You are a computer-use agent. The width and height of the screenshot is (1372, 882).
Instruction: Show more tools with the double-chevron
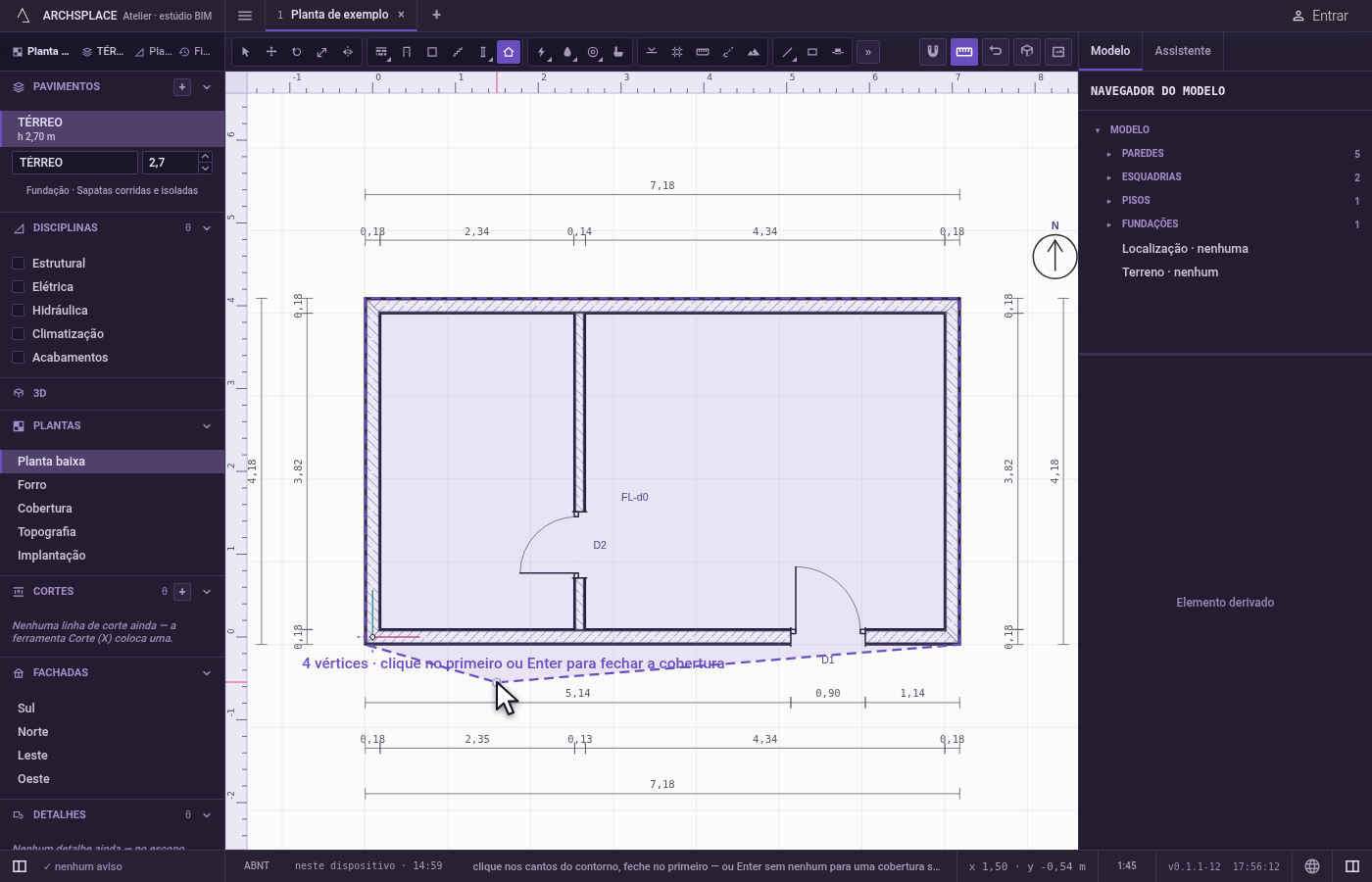coord(868,52)
